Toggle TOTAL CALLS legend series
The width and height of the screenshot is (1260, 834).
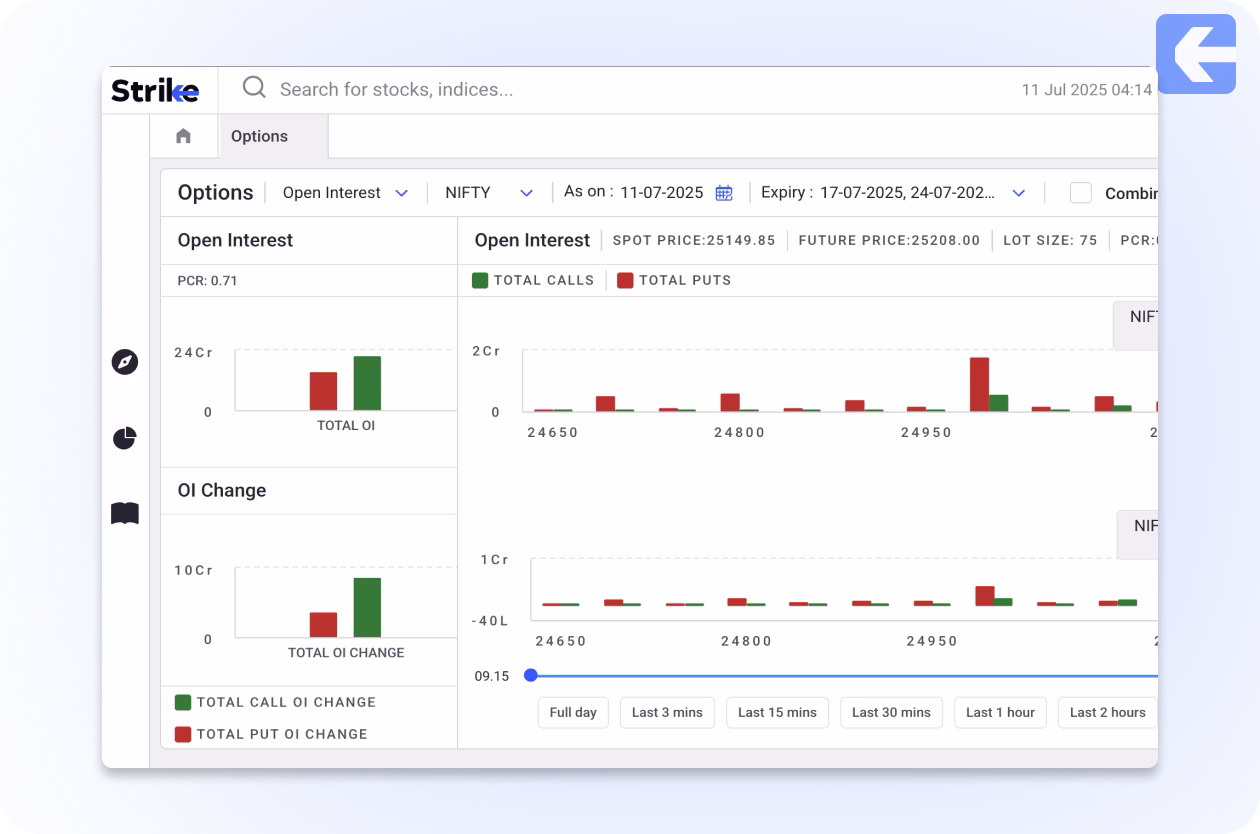tap(533, 280)
